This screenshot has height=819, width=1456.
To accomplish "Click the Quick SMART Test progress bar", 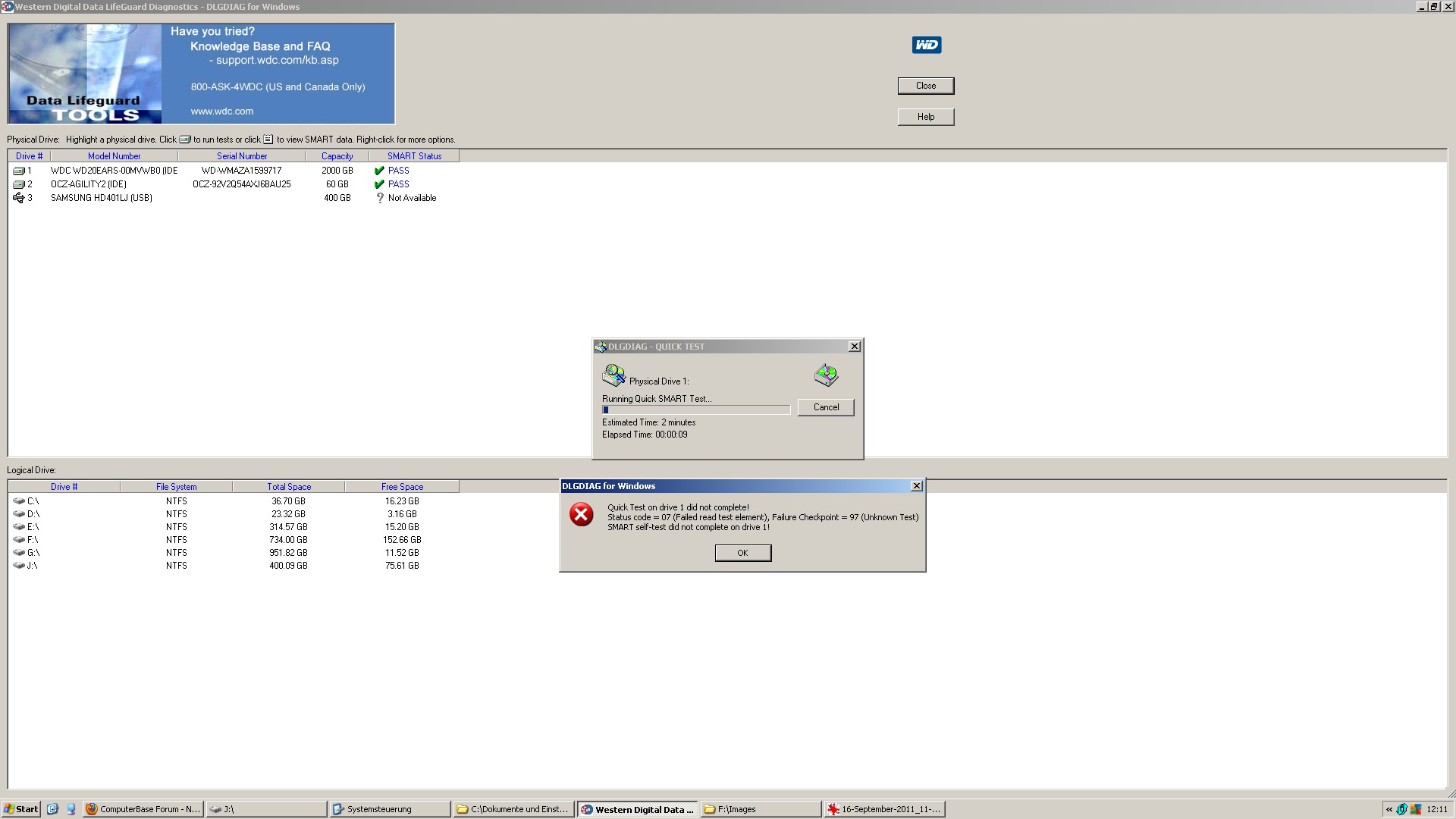I will (696, 410).
